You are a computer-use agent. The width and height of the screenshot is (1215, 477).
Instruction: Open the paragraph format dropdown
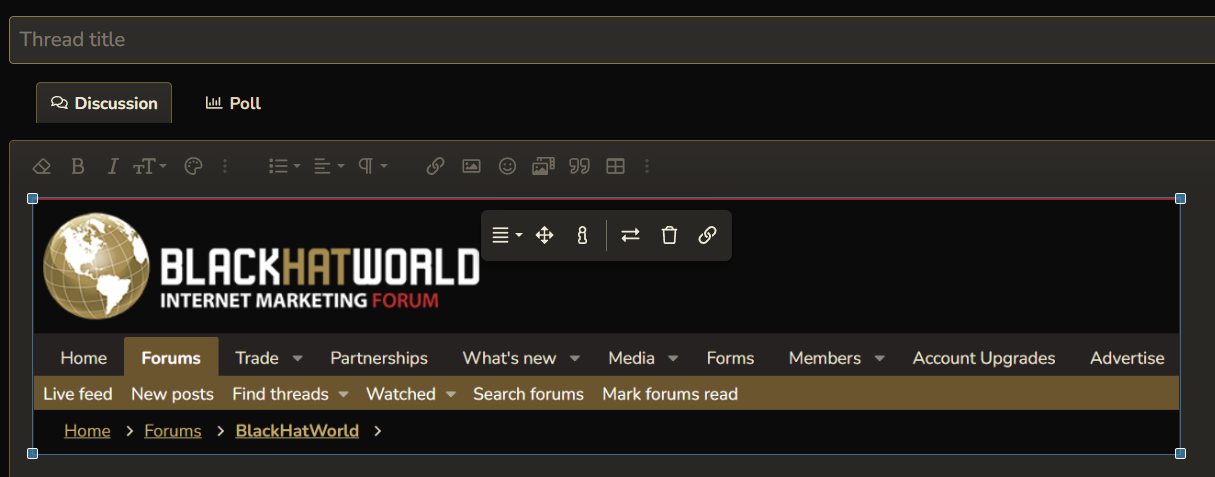click(372, 166)
